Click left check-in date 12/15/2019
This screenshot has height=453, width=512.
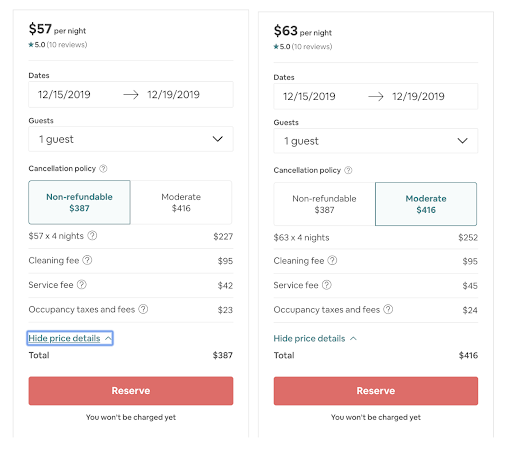click(x=64, y=95)
